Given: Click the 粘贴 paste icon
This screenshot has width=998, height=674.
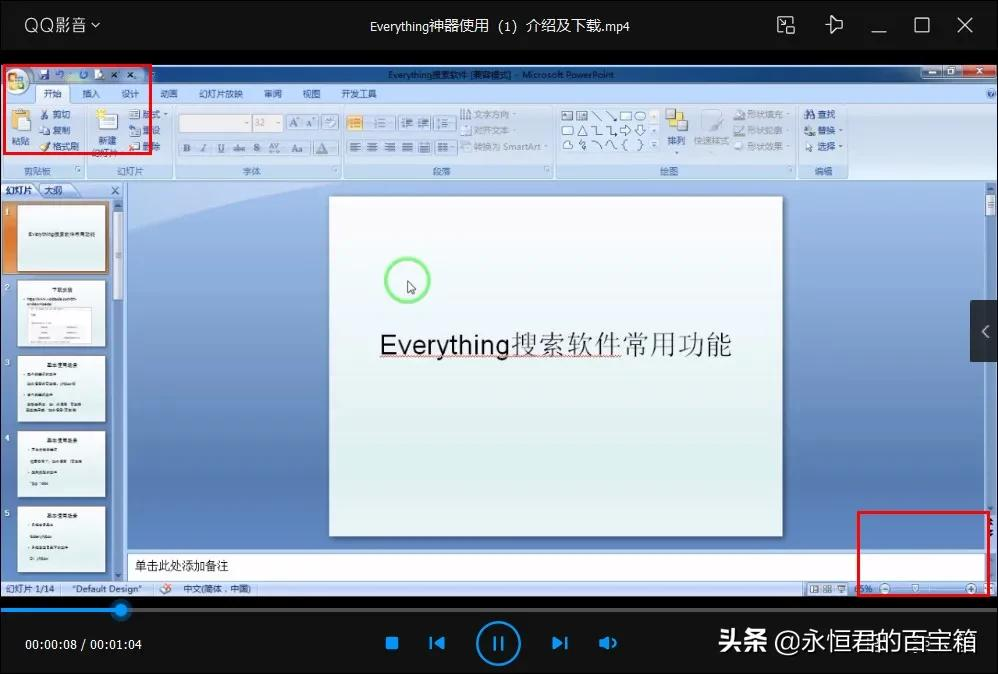Looking at the screenshot, I should [20, 128].
